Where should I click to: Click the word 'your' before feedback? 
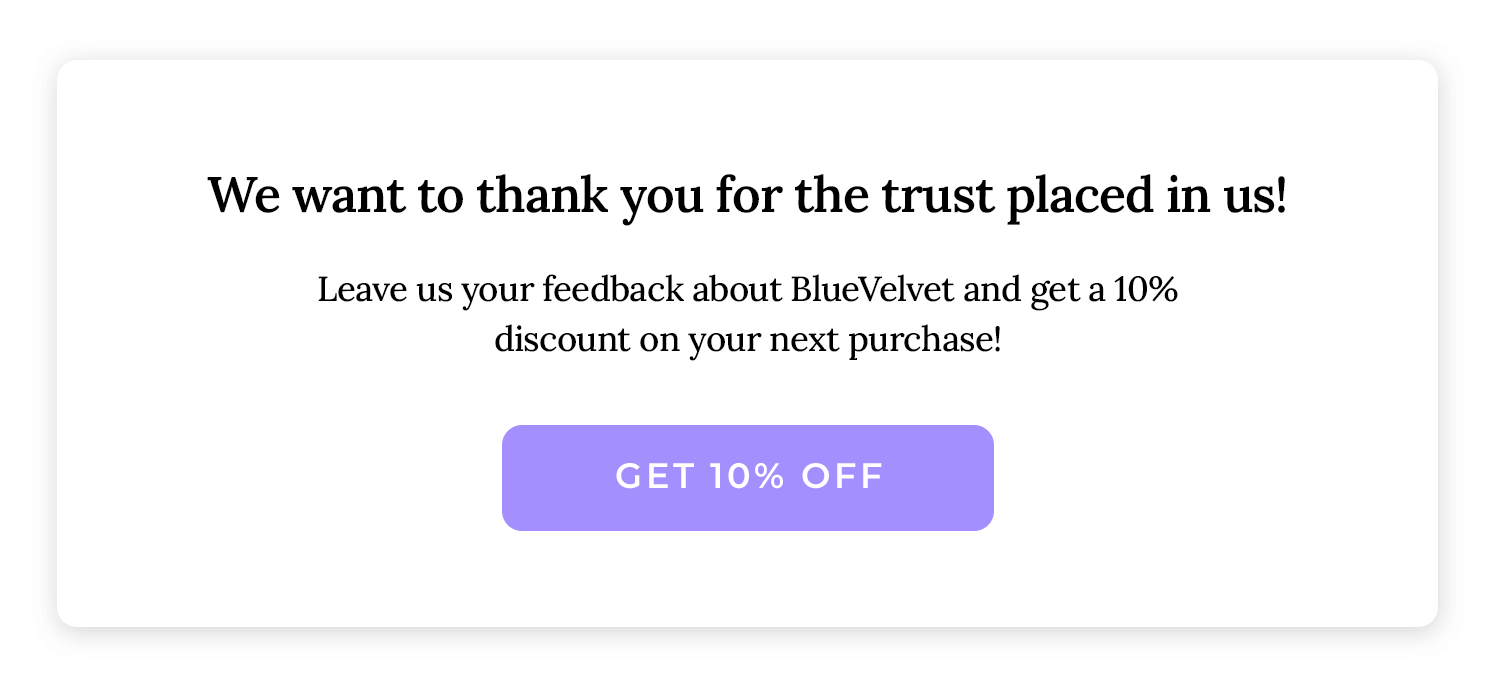click(x=499, y=292)
